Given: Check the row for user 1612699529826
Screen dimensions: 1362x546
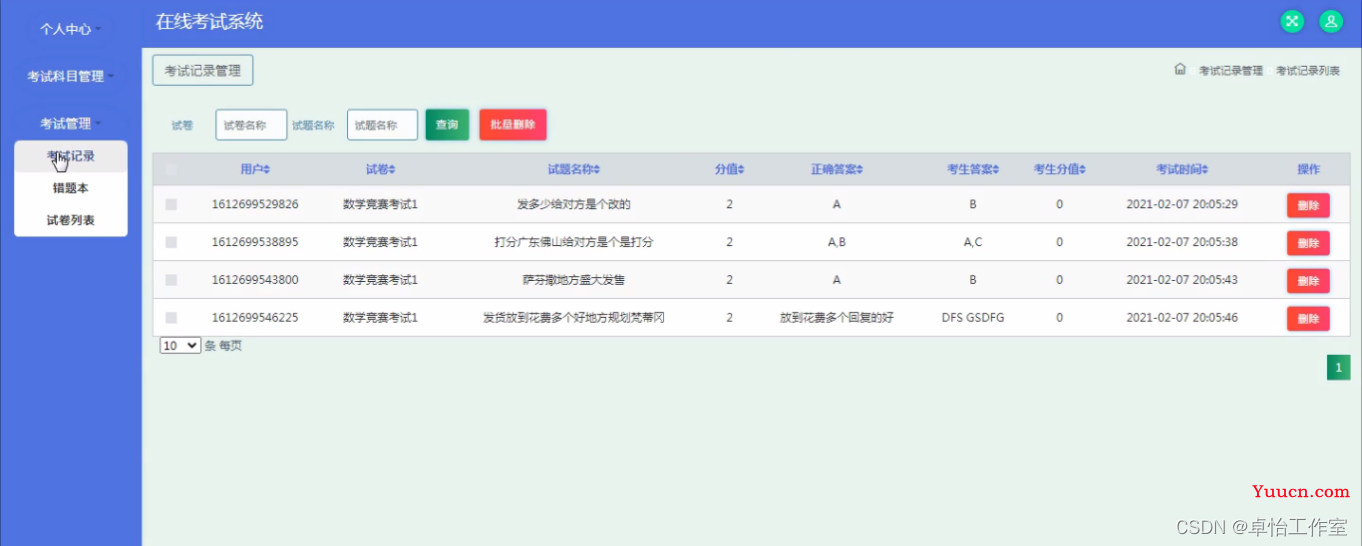Looking at the screenshot, I should pyautogui.click(x=171, y=204).
